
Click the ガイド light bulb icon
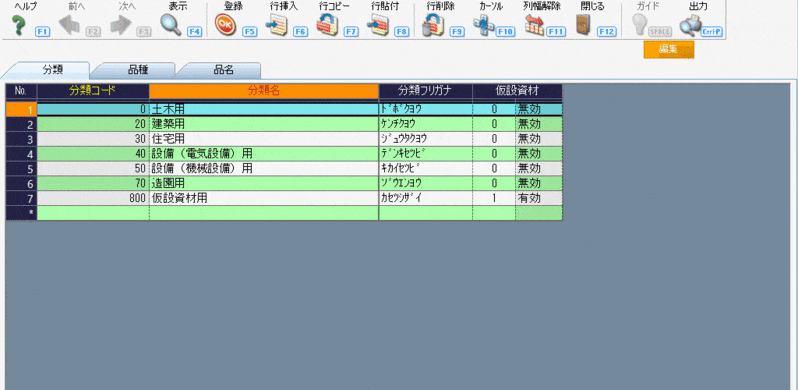pos(639,25)
